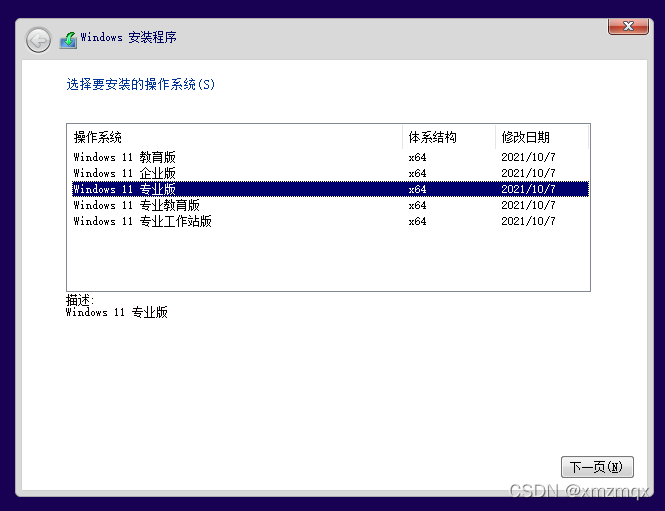Click the 体系结构 column header
The image size is (665, 511).
[449, 137]
